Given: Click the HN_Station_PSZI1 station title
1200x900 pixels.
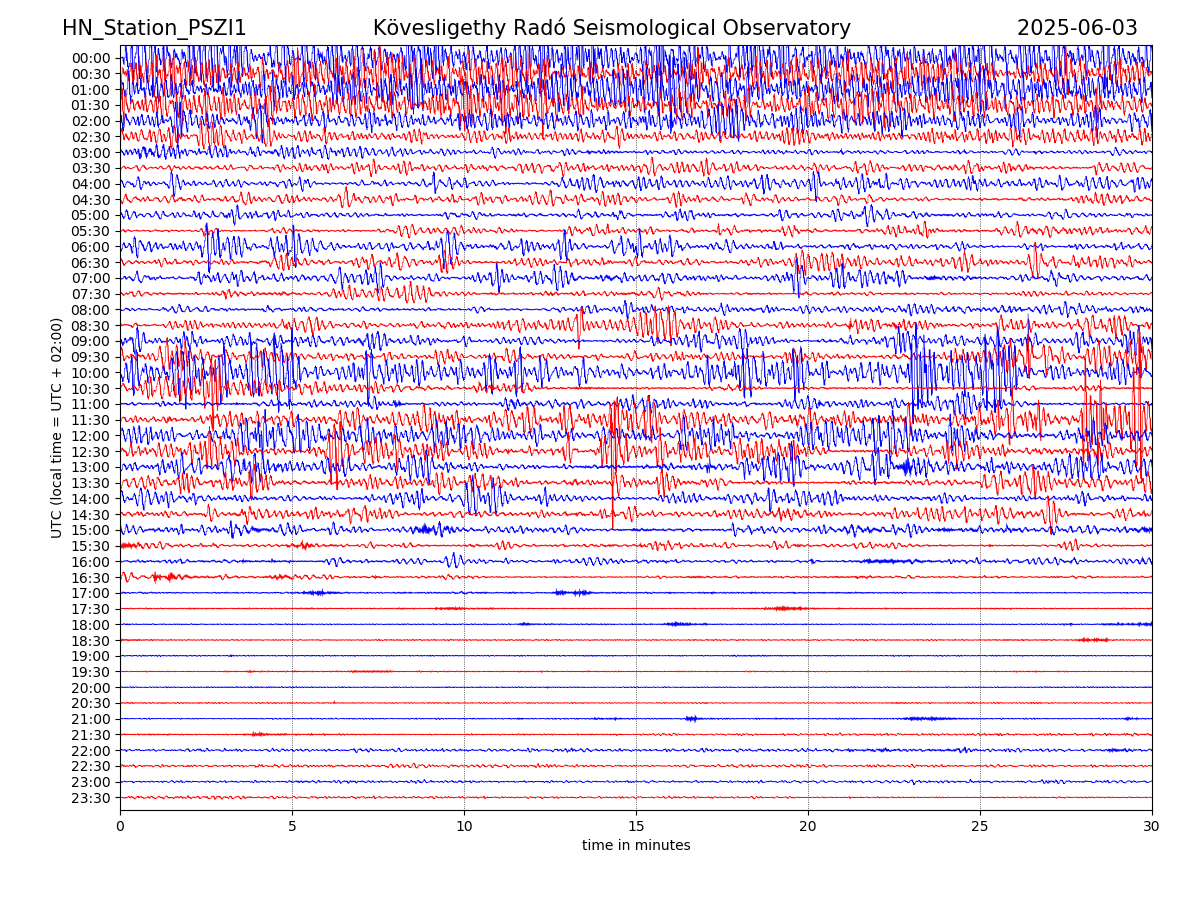Looking at the screenshot, I should coord(154,29).
